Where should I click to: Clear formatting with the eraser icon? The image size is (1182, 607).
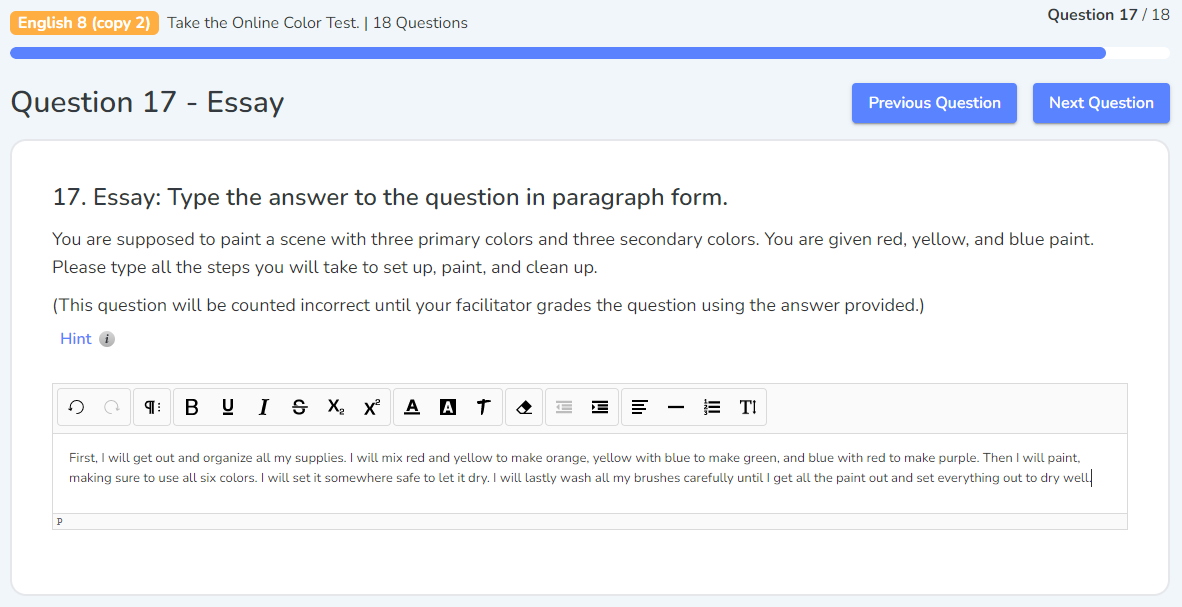524,407
